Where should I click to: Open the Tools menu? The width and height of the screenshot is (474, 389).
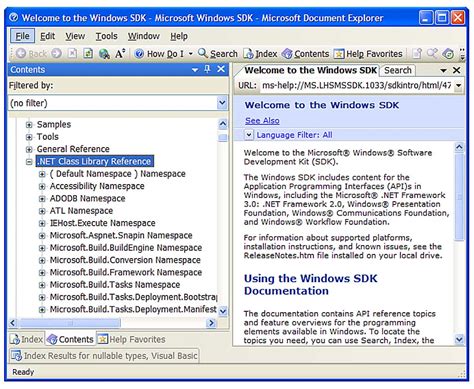[x=107, y=36]
